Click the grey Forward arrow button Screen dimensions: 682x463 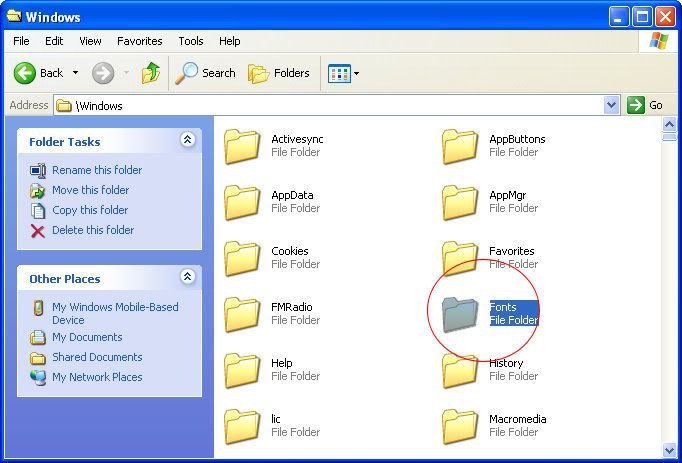pyautogui.click(x=103, y=73)
